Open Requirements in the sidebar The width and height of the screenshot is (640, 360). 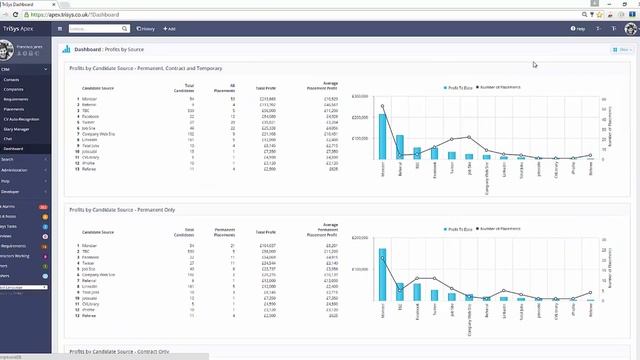click(x=16, y=99)
